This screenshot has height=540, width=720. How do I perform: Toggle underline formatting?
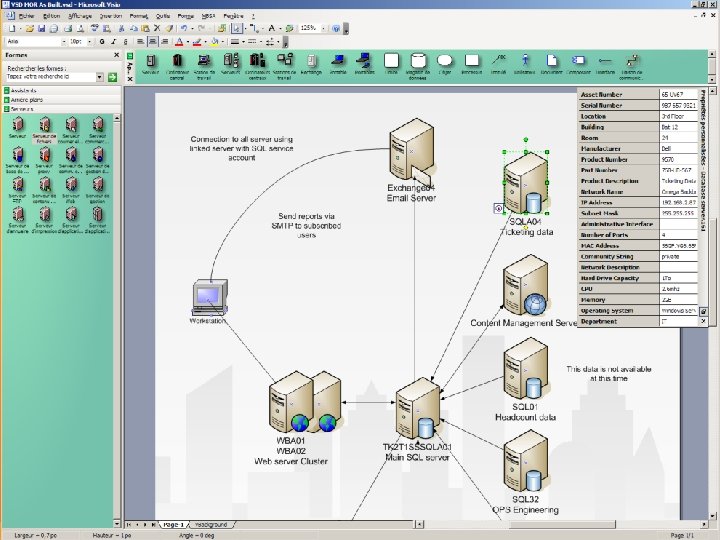point(125,42)
